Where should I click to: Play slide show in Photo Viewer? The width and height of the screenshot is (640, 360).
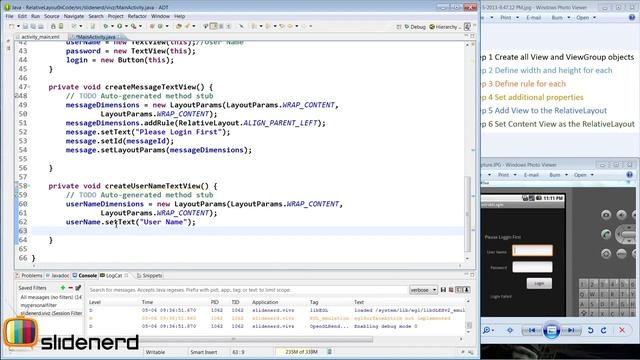pyautogui.click(x=551, y=330)
